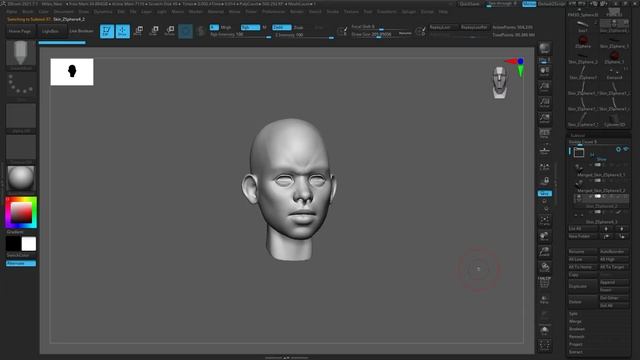Enable Mrgb painting mode

(226, 27)
